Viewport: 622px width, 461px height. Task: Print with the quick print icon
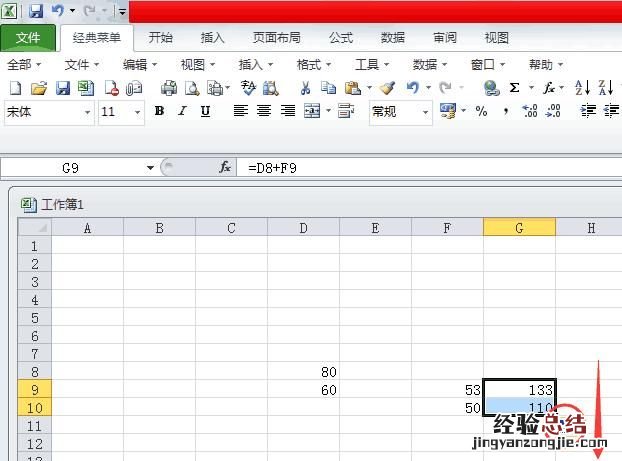point(169,88)
